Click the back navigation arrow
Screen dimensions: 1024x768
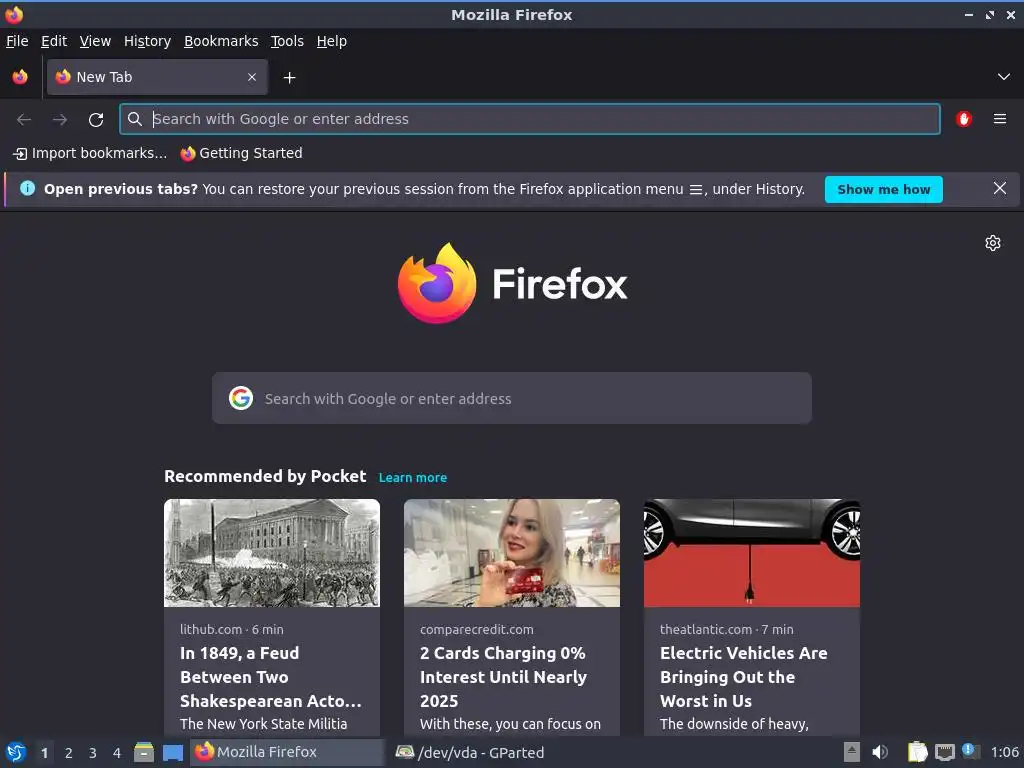24,120
